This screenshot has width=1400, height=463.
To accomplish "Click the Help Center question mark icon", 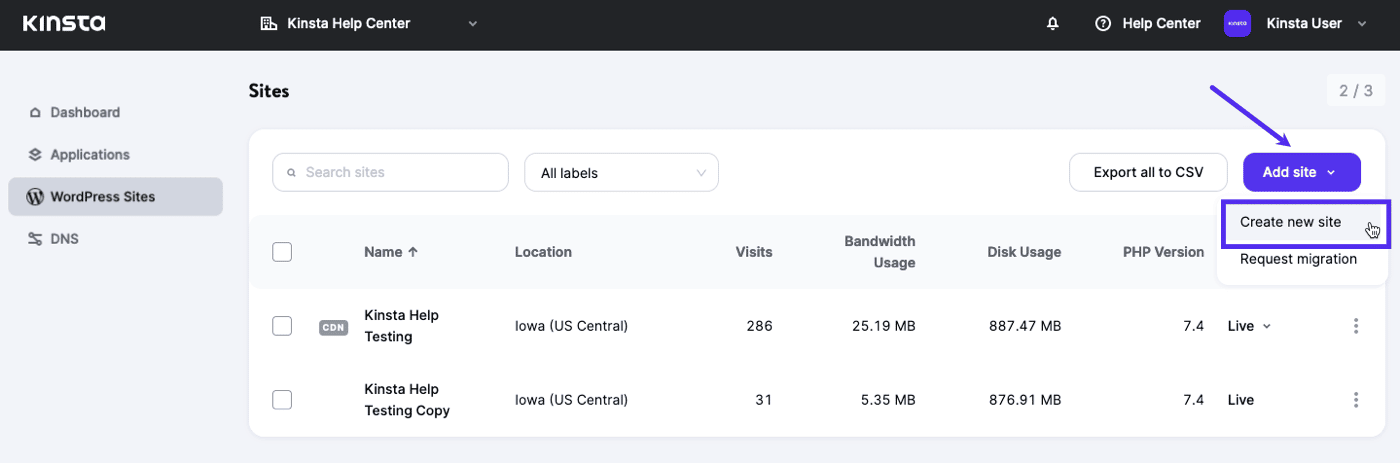I will (1103, 24).
